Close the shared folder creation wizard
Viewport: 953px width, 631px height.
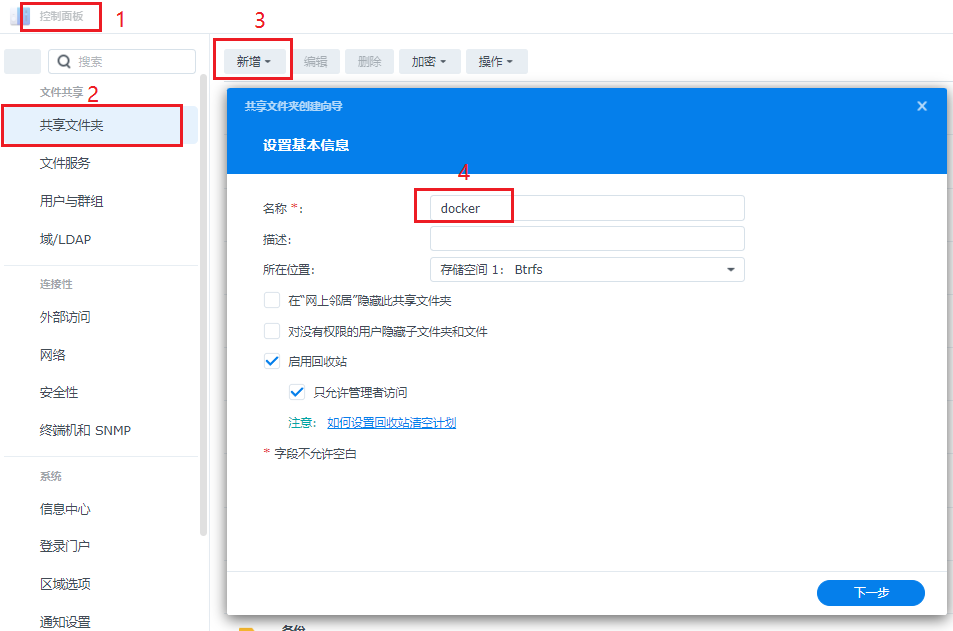coord(922,106)
